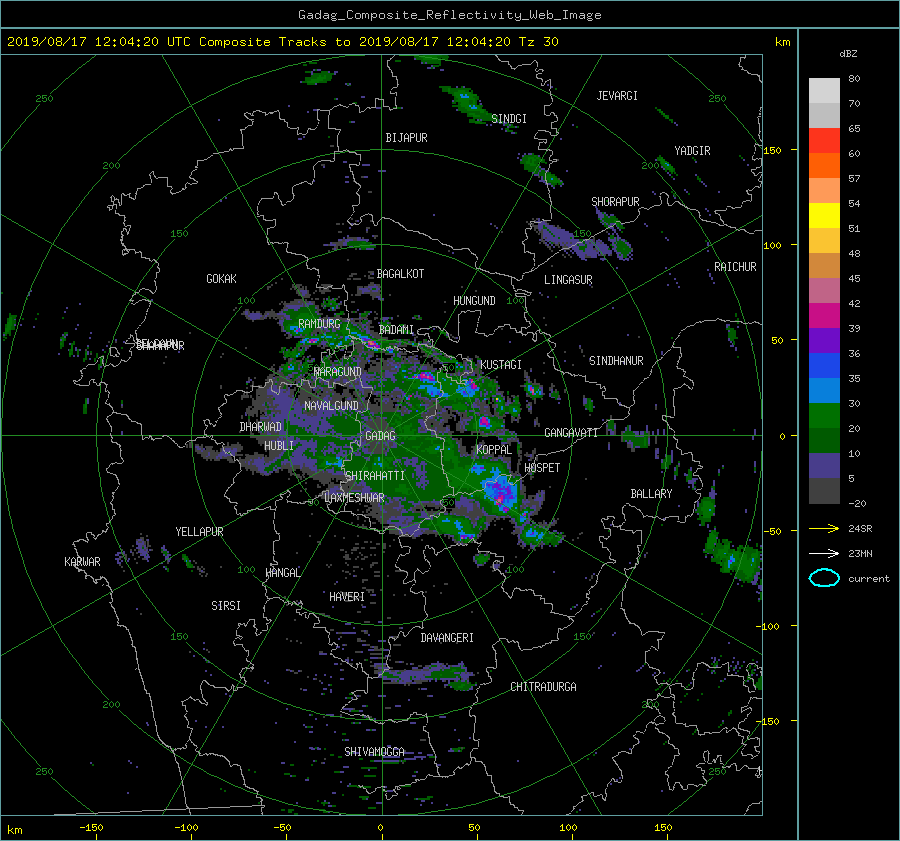Click the KOPPAL city label
900x841 pixels.
(x=494, y=450)
